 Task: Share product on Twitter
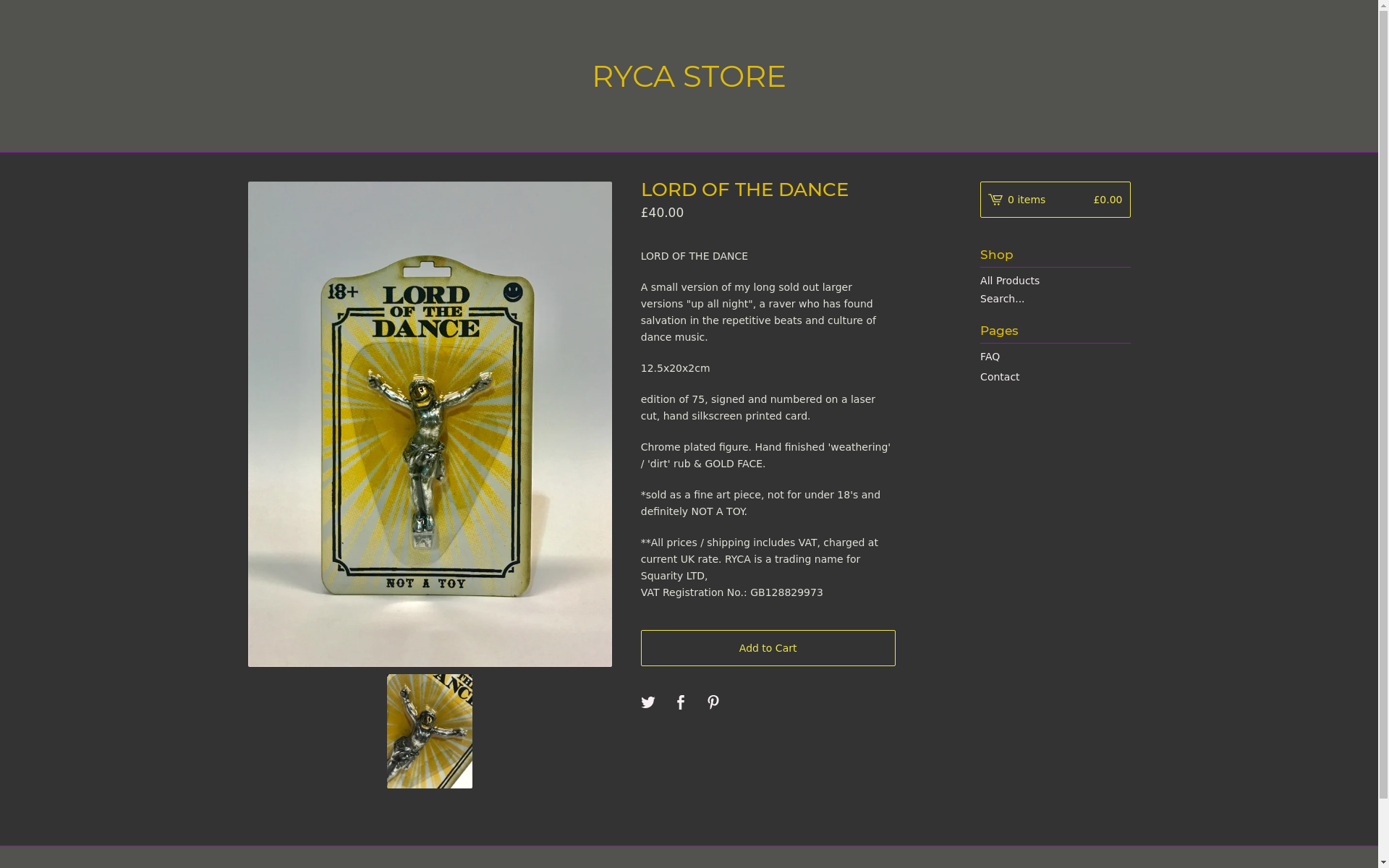(x=647, y=702)
